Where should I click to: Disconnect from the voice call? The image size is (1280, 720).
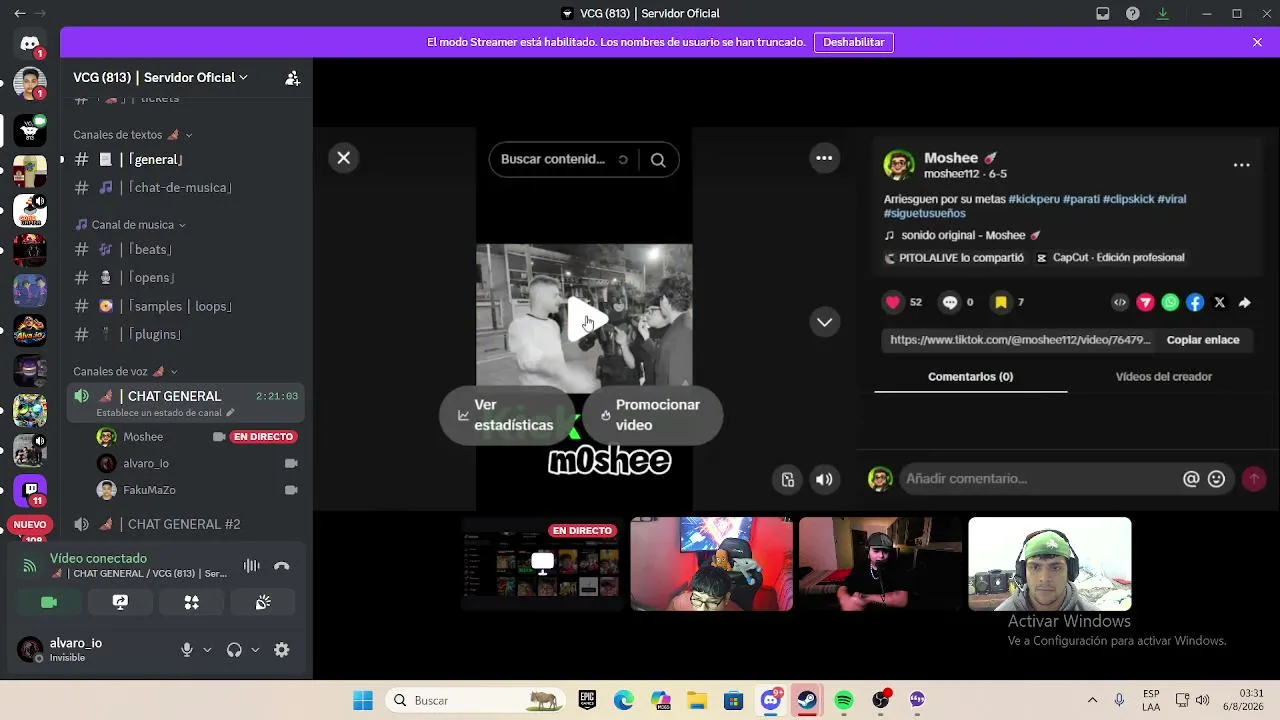point(282,566)
